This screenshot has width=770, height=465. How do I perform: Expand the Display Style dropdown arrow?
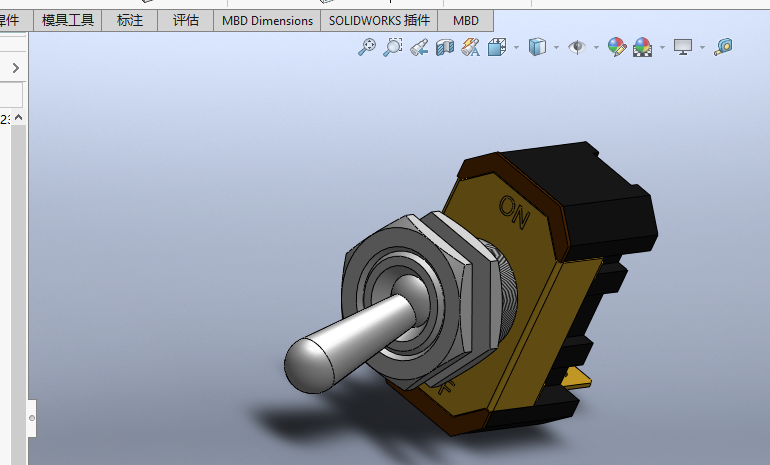click(x=556, y=48)
